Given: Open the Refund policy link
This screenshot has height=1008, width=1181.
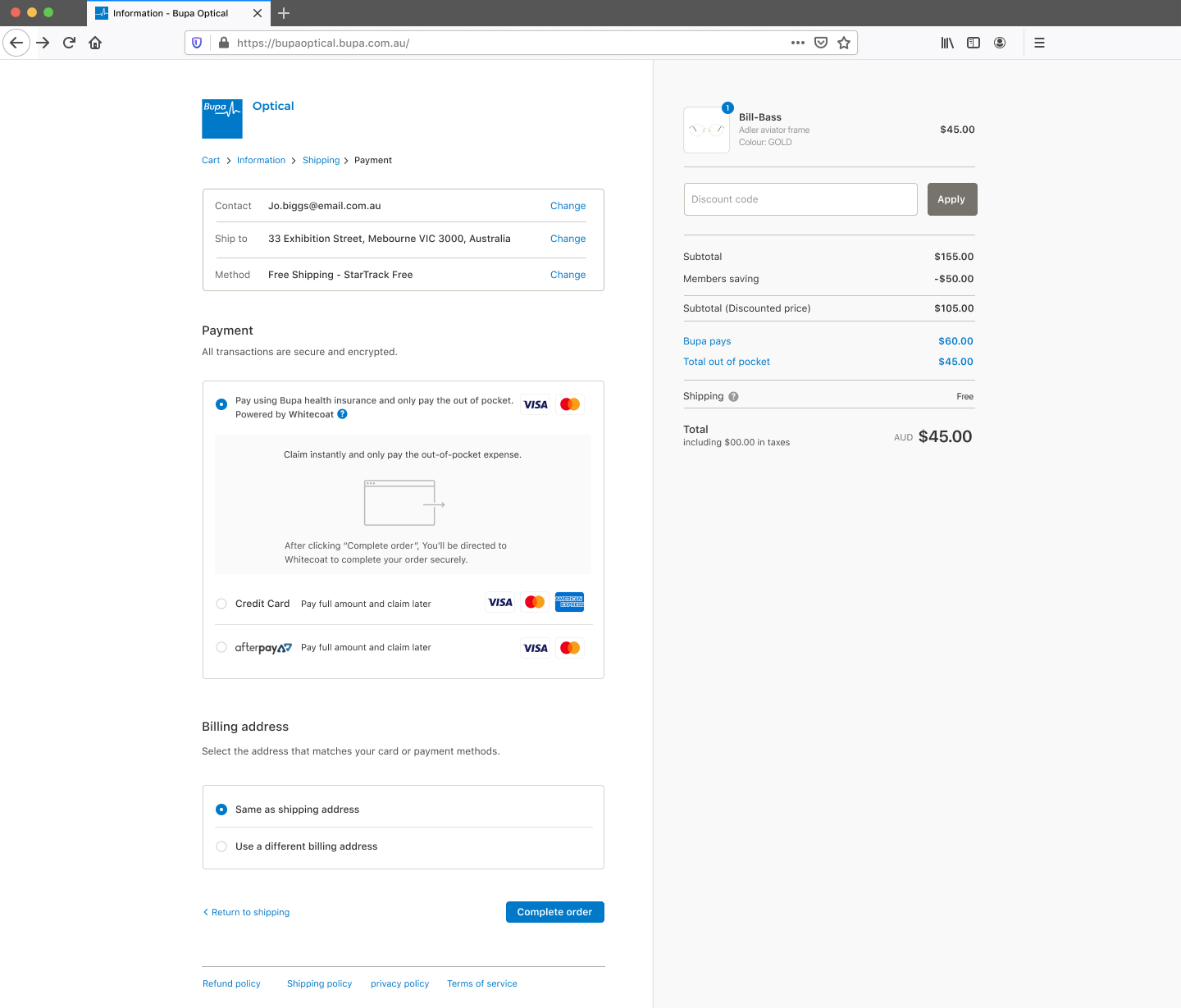Looking at the screenshot, I should (231, 983).
